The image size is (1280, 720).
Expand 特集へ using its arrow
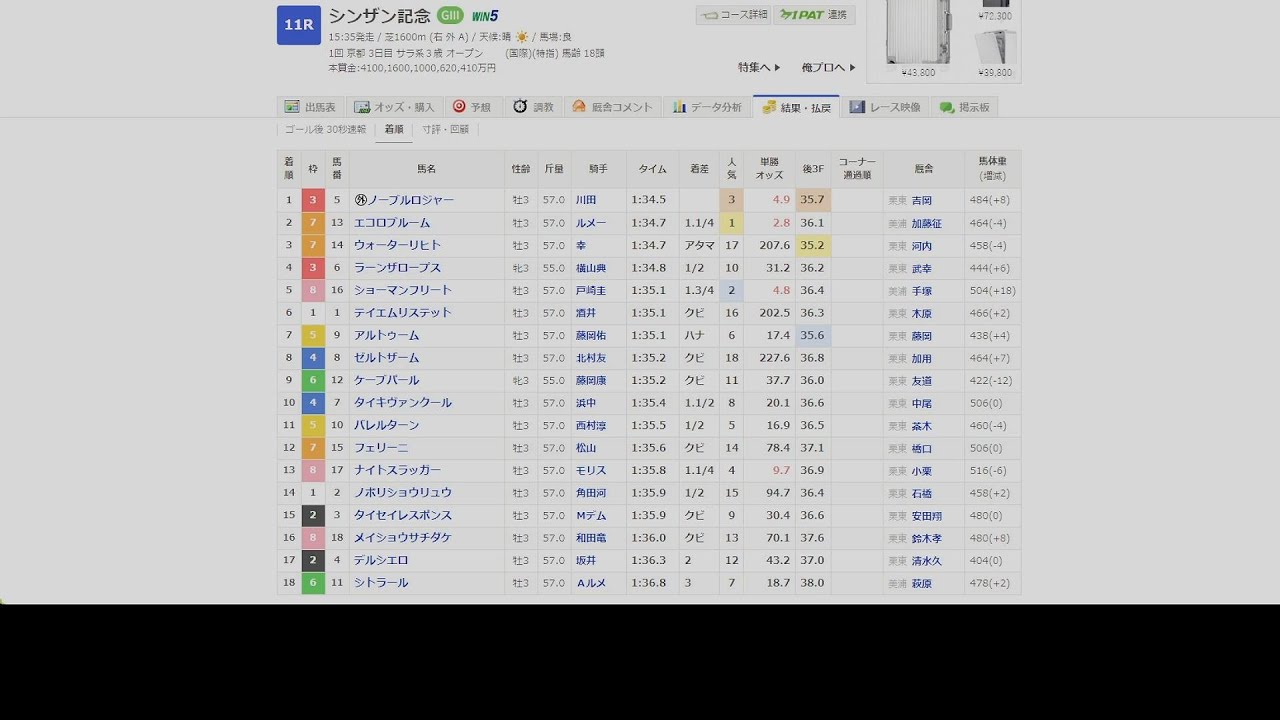764,66
